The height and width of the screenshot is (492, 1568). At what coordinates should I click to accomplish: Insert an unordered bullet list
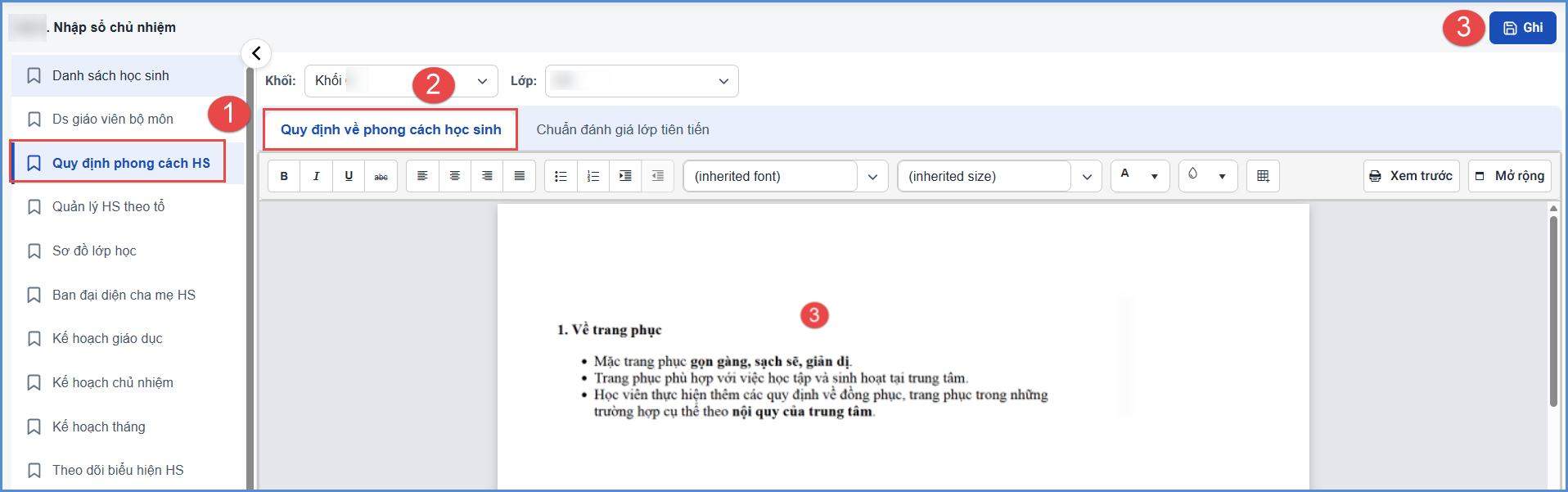(561, 176)
